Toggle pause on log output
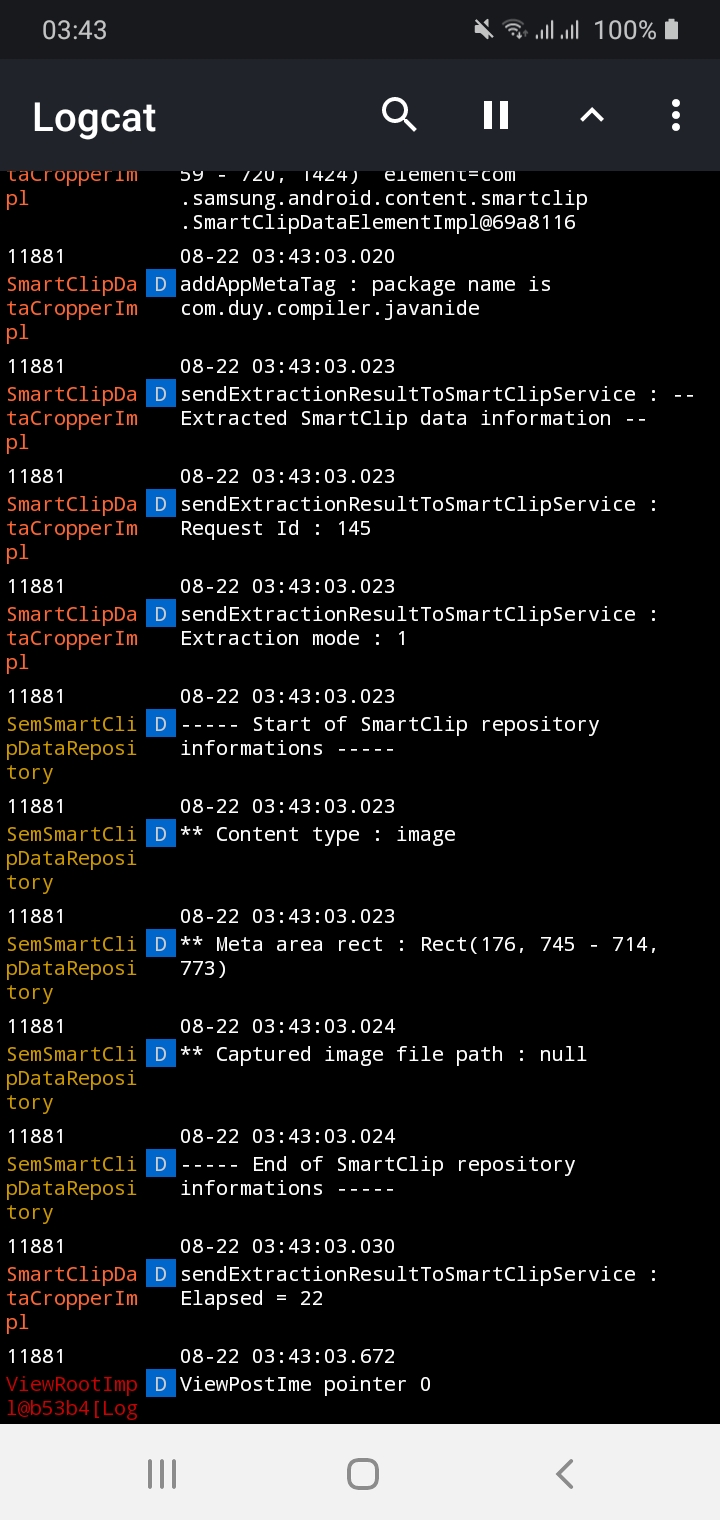Image resolution: width=720 pixels, height=1520 pixels. pos(494,115)
